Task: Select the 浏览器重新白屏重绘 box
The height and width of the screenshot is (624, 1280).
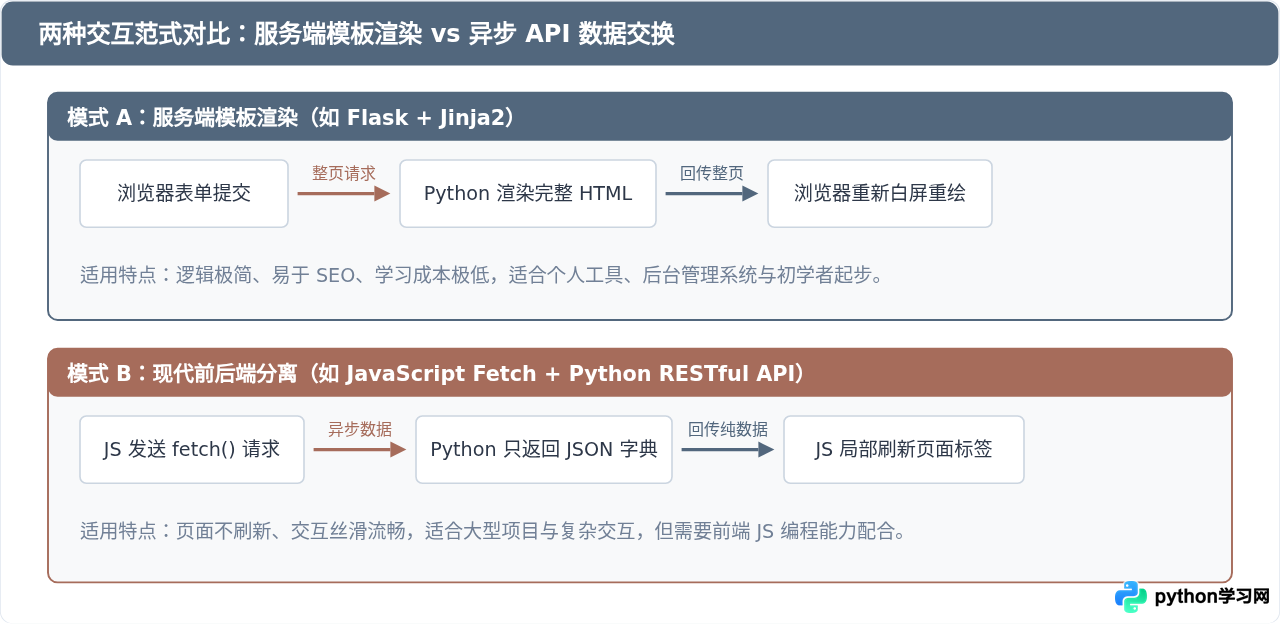Action: click(x=880, y=194)
